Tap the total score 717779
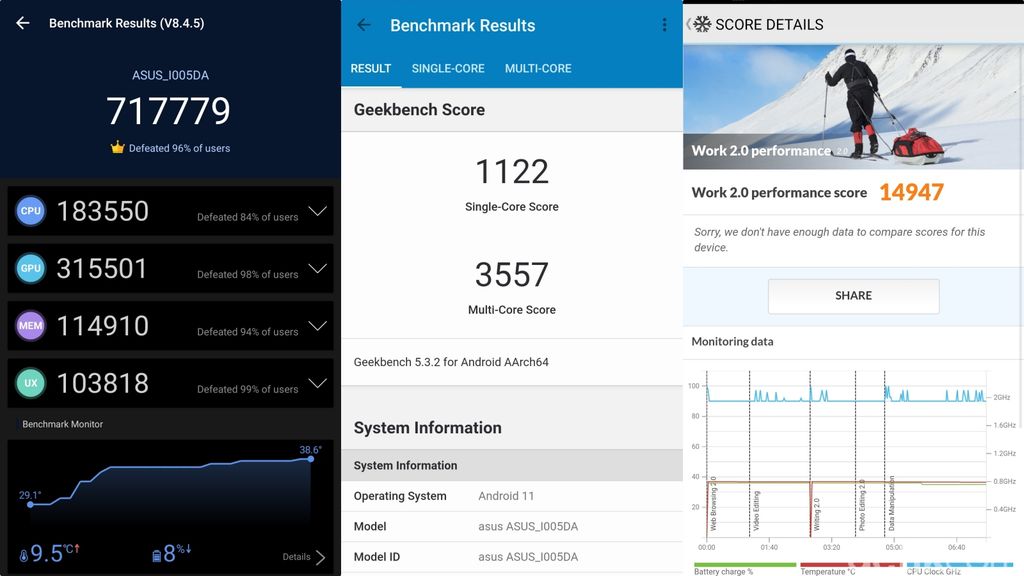The image size is (1024, 576). tap(168, 110)
